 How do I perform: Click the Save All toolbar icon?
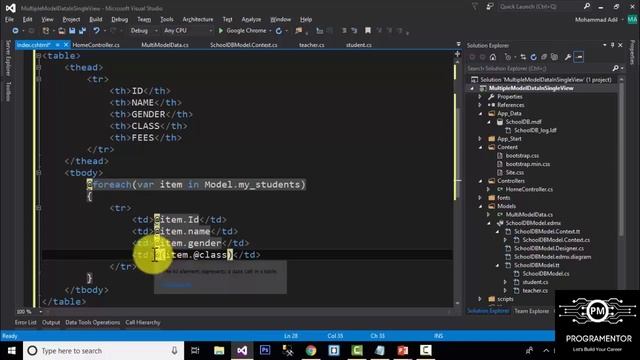[x=82, y=31]
